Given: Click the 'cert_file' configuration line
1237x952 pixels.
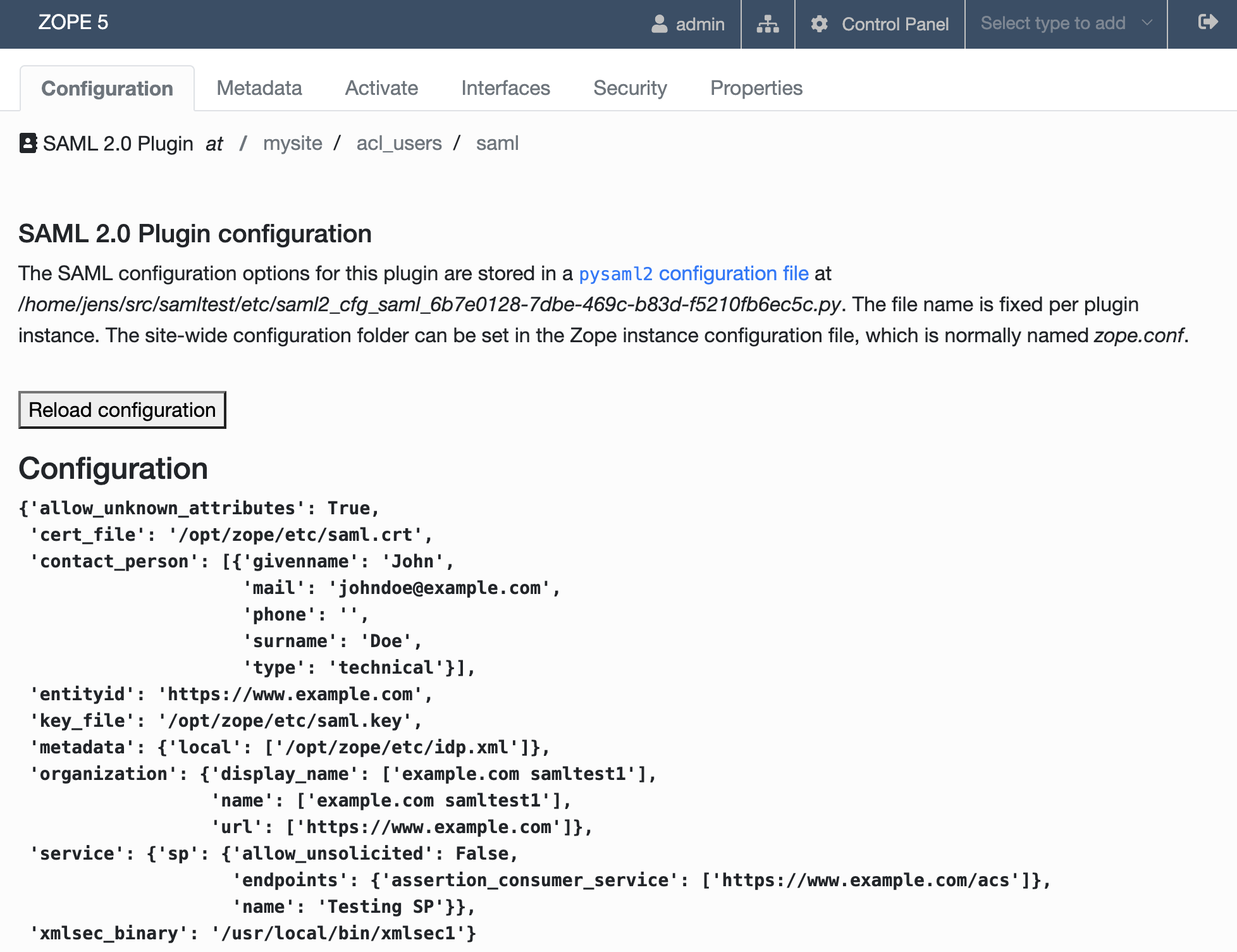Looking at the screenshot, I should (231, 535).
